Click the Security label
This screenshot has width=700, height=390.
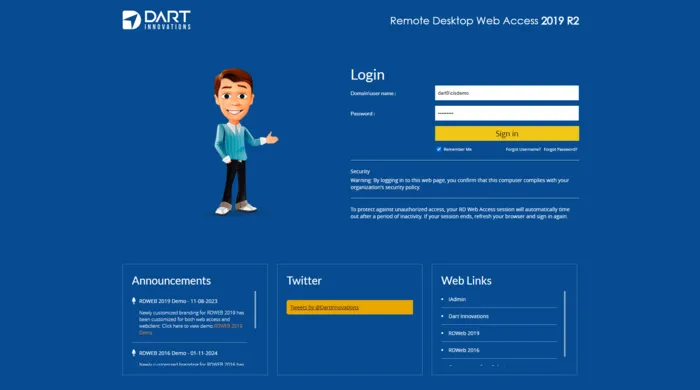tap(360, 171)
